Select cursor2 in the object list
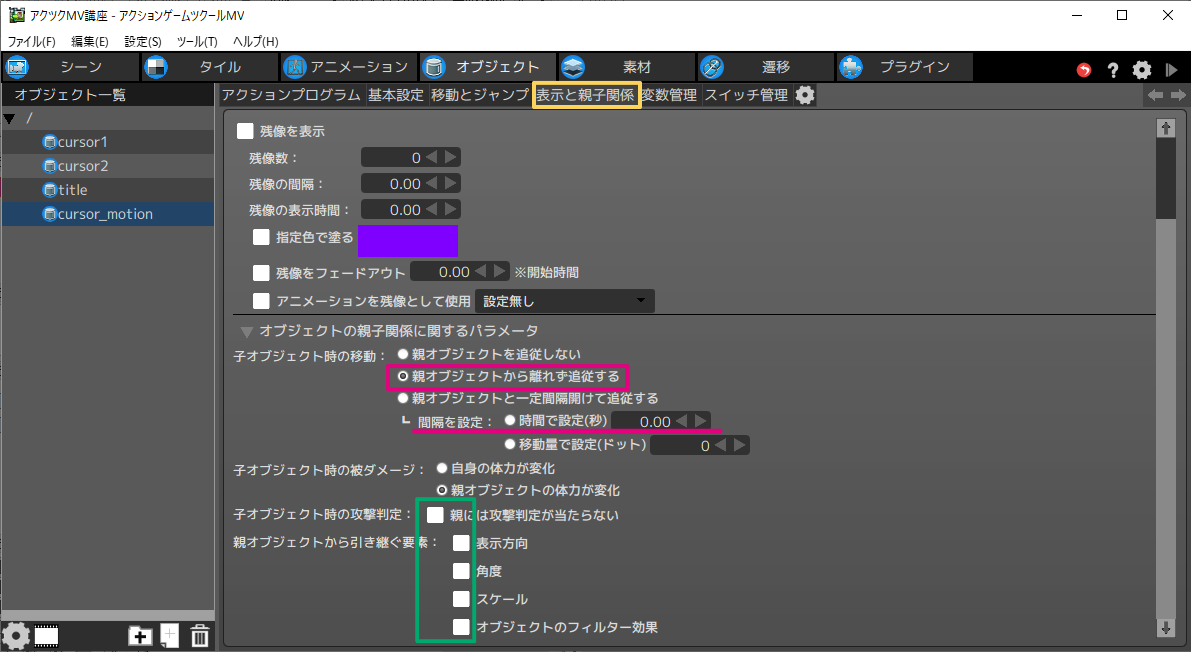The image size is (1191, 652). click(x=83, y=166)
